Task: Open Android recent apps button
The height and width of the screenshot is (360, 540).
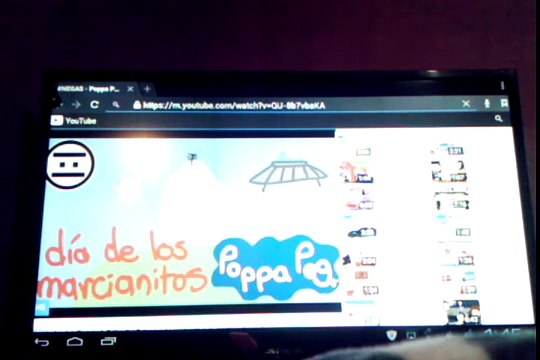Action: pyautogui.click(x=108, y=341)
